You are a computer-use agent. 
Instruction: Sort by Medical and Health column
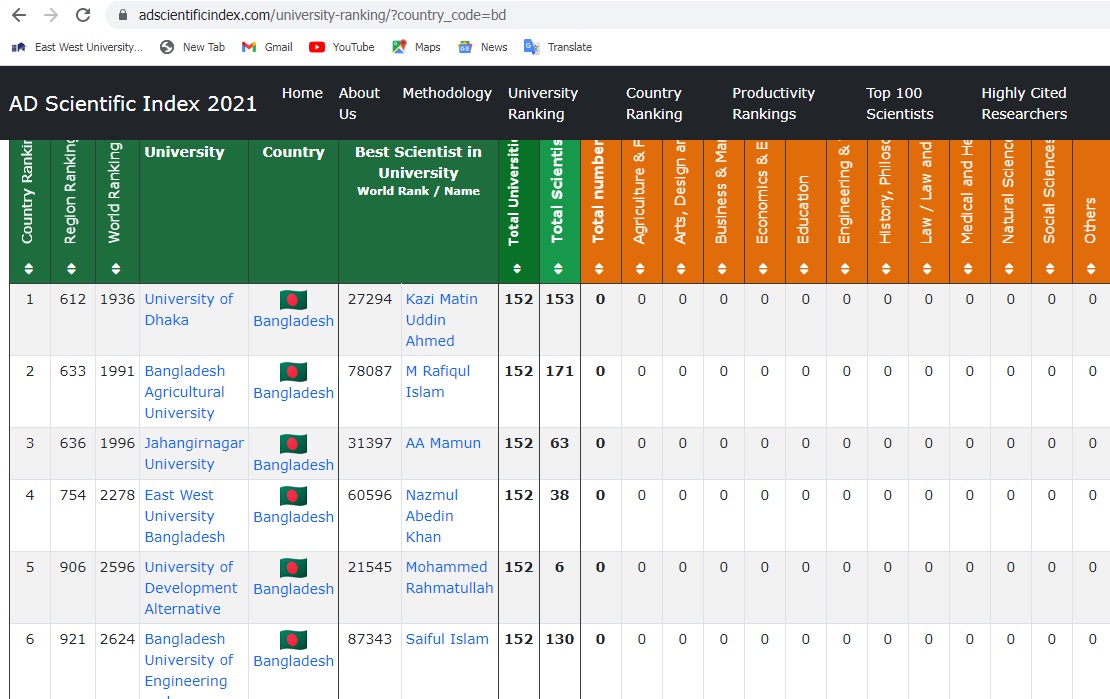[x=969, y=268]
